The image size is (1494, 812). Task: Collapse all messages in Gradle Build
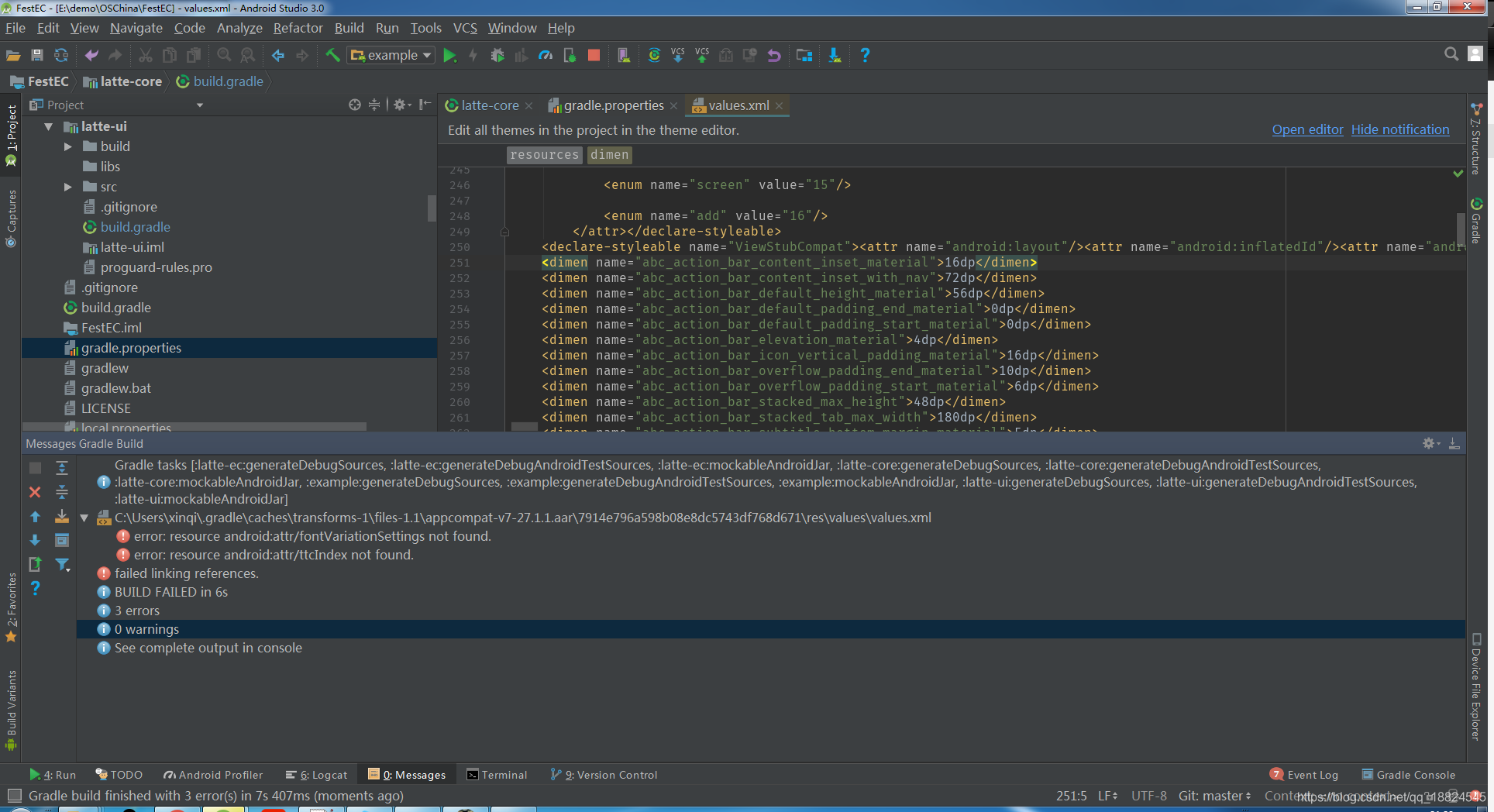(x=62, y=492)
